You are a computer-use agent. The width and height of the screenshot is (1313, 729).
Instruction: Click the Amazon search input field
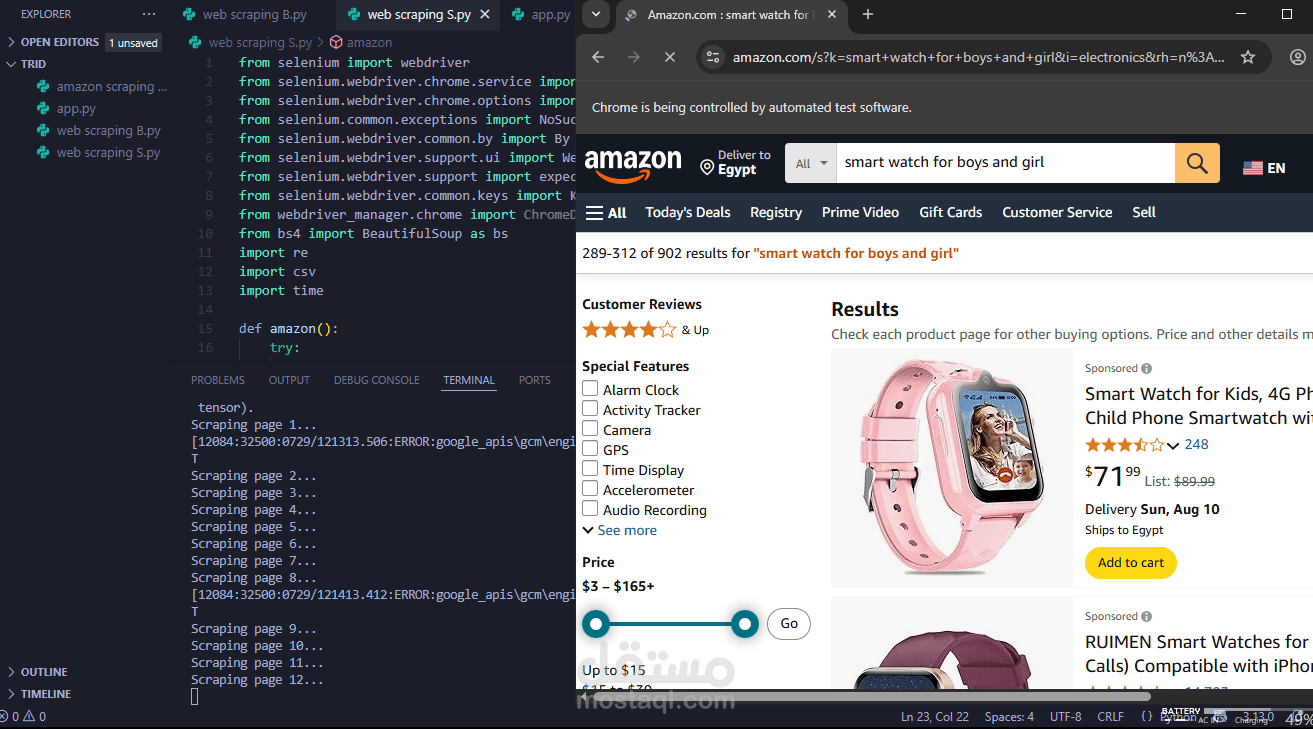[x=1005, y=163]
